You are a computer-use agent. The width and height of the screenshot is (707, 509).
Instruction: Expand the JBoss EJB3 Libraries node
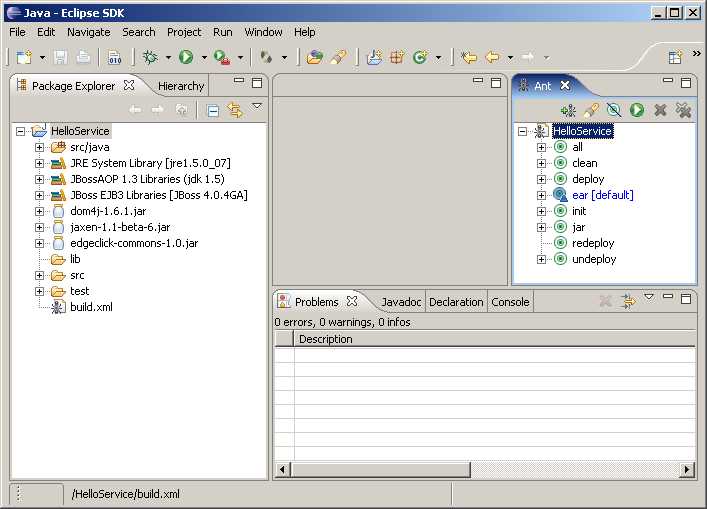pyautogui.click(x=39, y=195)
